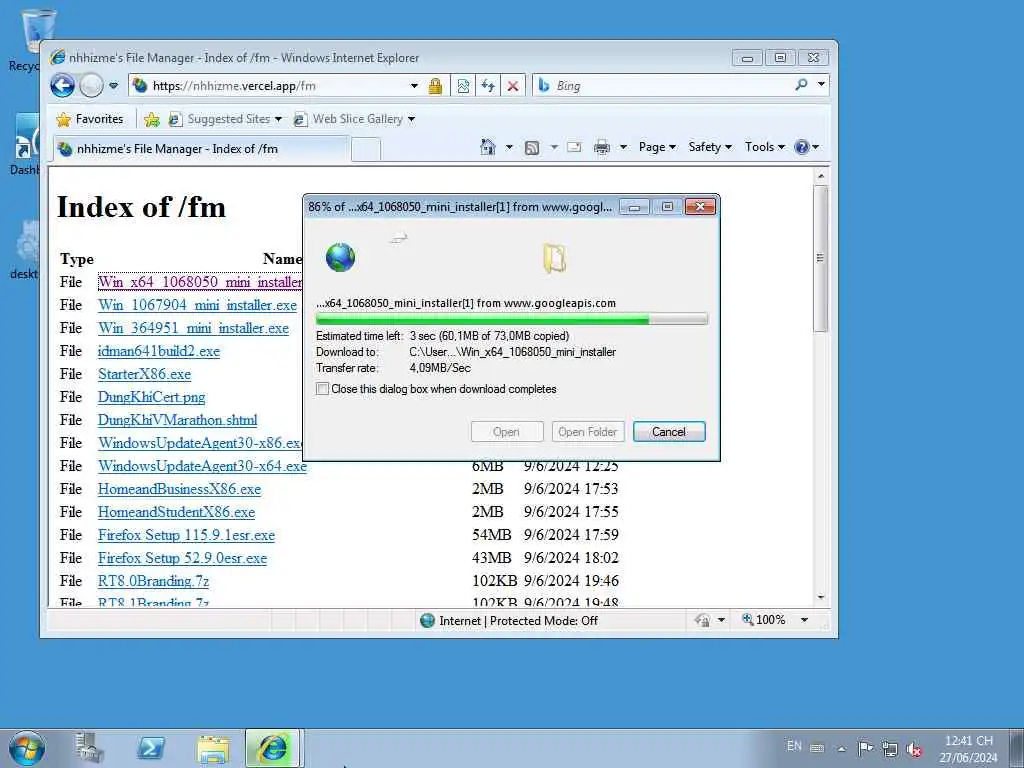
Task: Check 'Close this dialog box when download completes'
Action: (322, 389)
